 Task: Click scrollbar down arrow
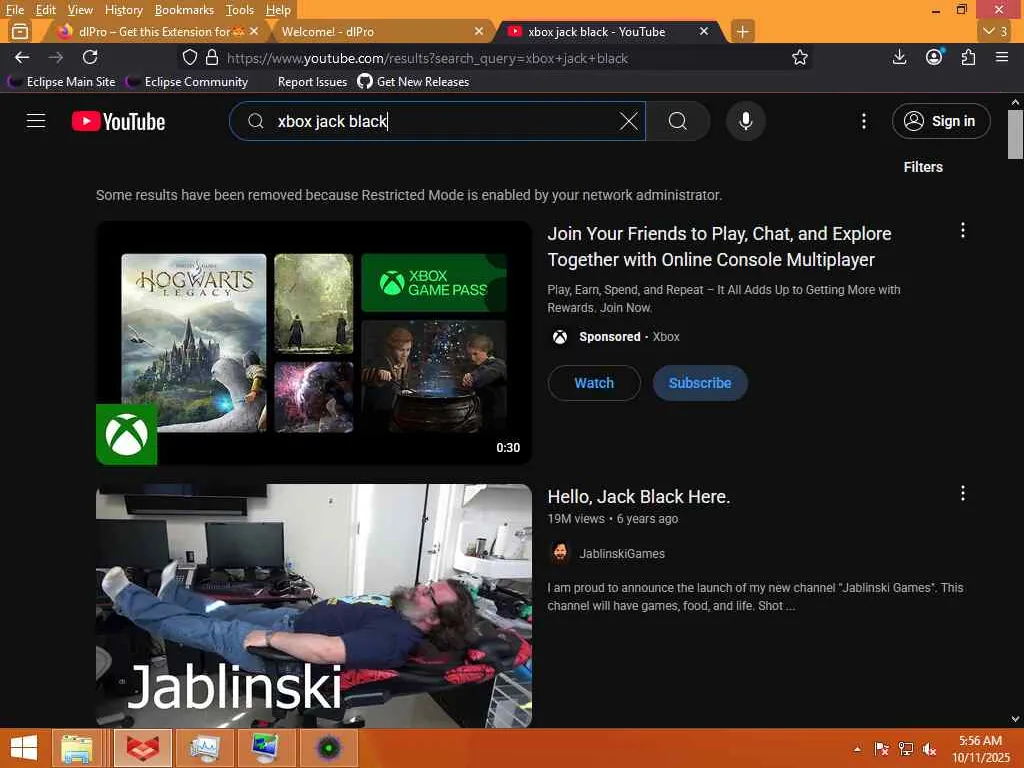click(1015, 719)
